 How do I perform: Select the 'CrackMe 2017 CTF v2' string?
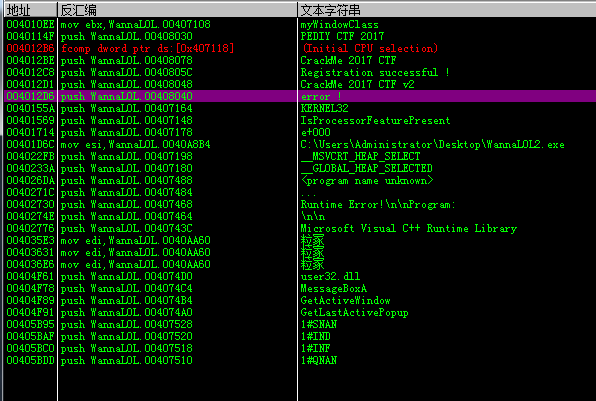pos(357,84)
